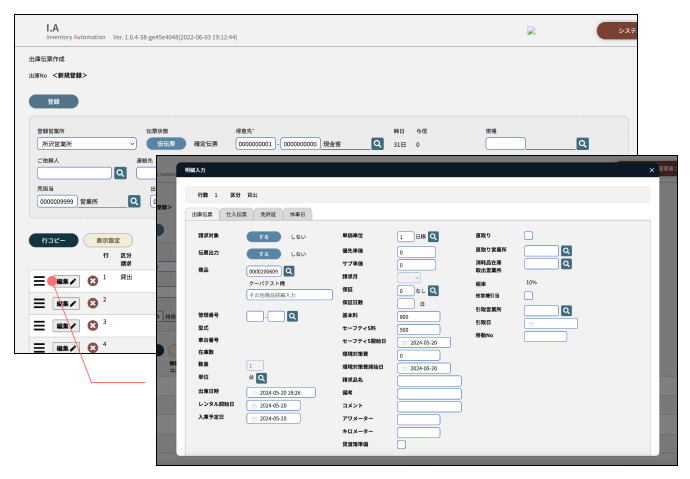
Task: Click the コメント field
Action: [429, 406]
